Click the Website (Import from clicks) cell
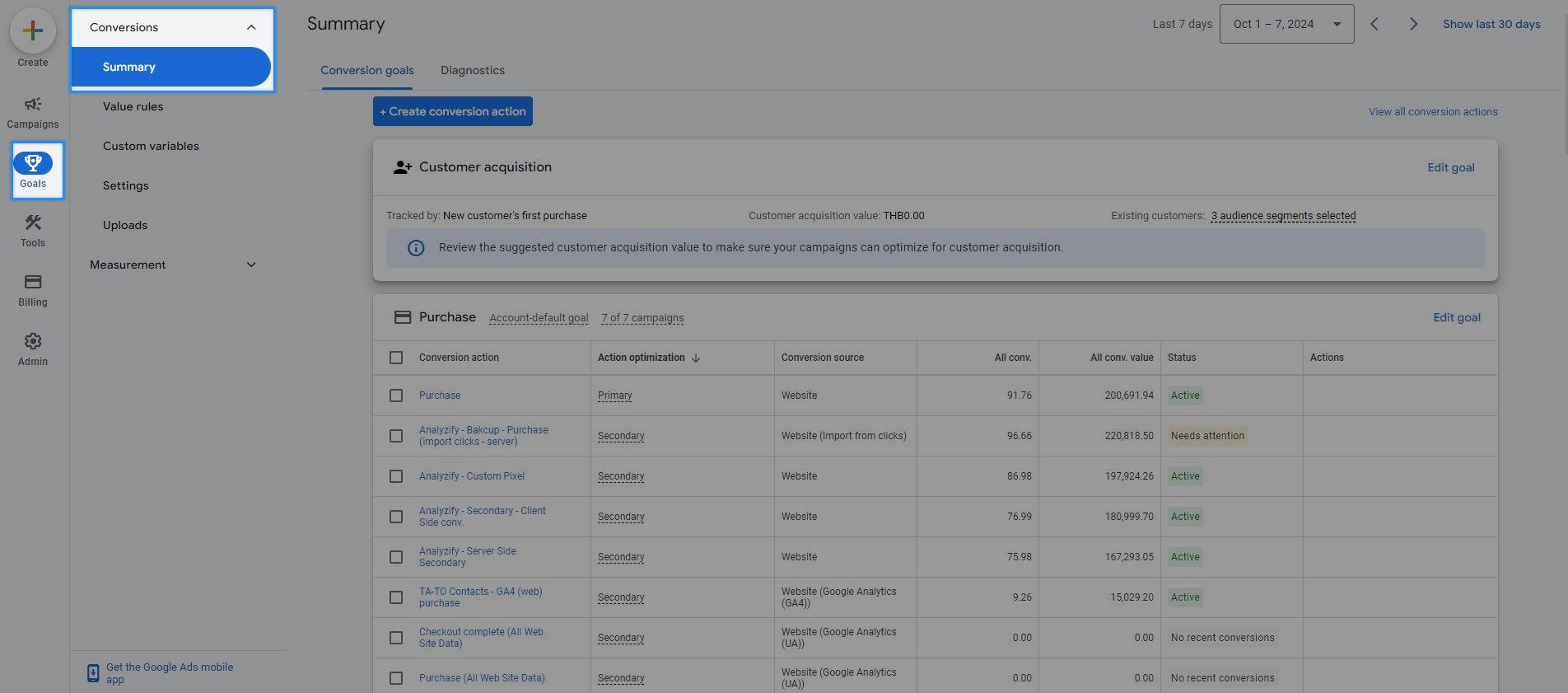This screenshot has height=693, width=1568. (x=844, y=436)
